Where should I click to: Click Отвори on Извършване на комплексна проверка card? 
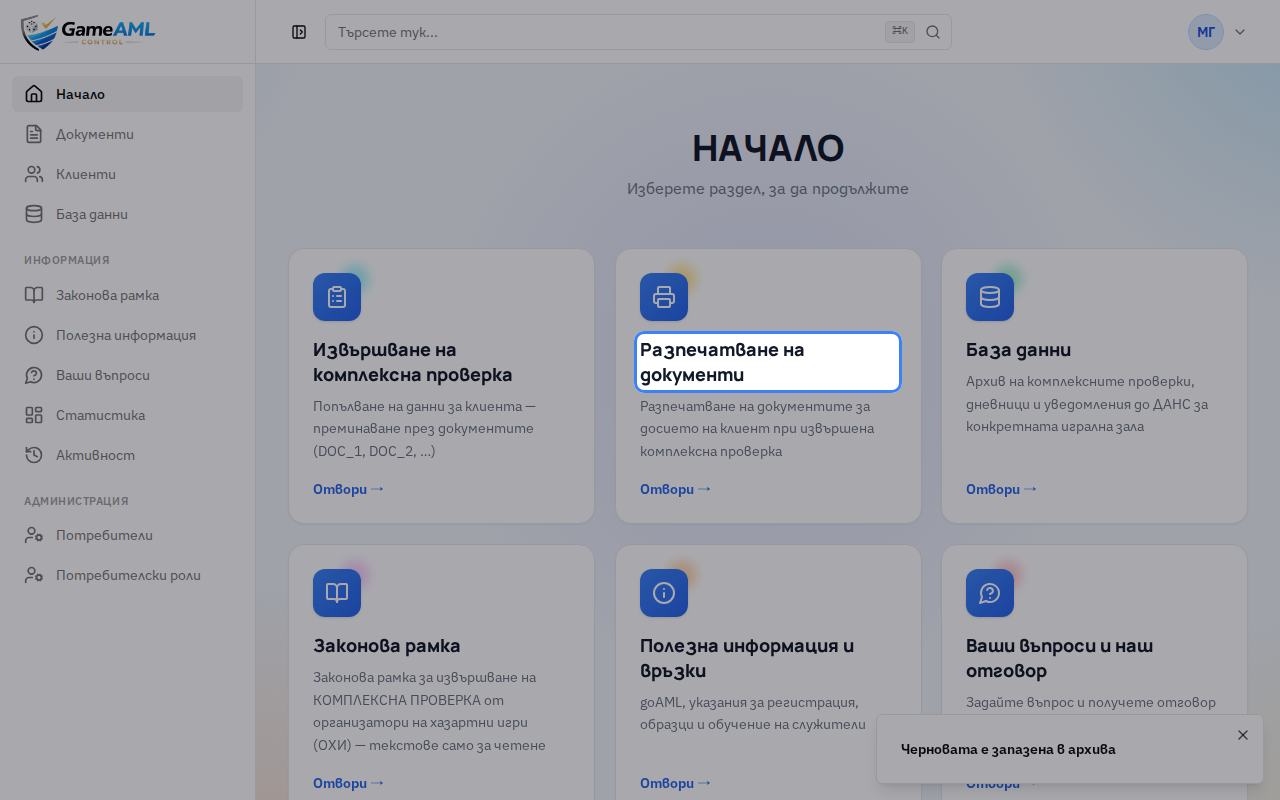pos(348,489)
